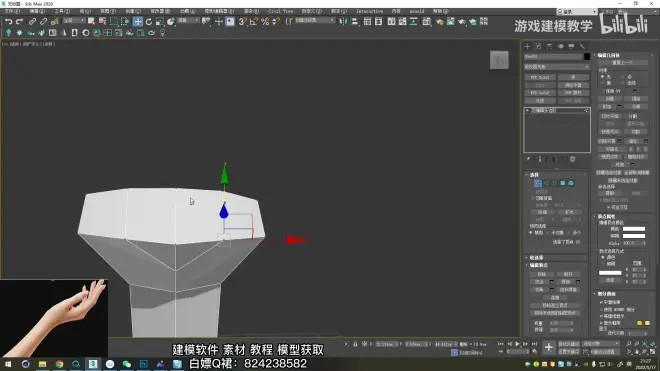Click 移除孤立顶点 button
The width and height of the screenshot is (660, 371).
coord(555,305)
